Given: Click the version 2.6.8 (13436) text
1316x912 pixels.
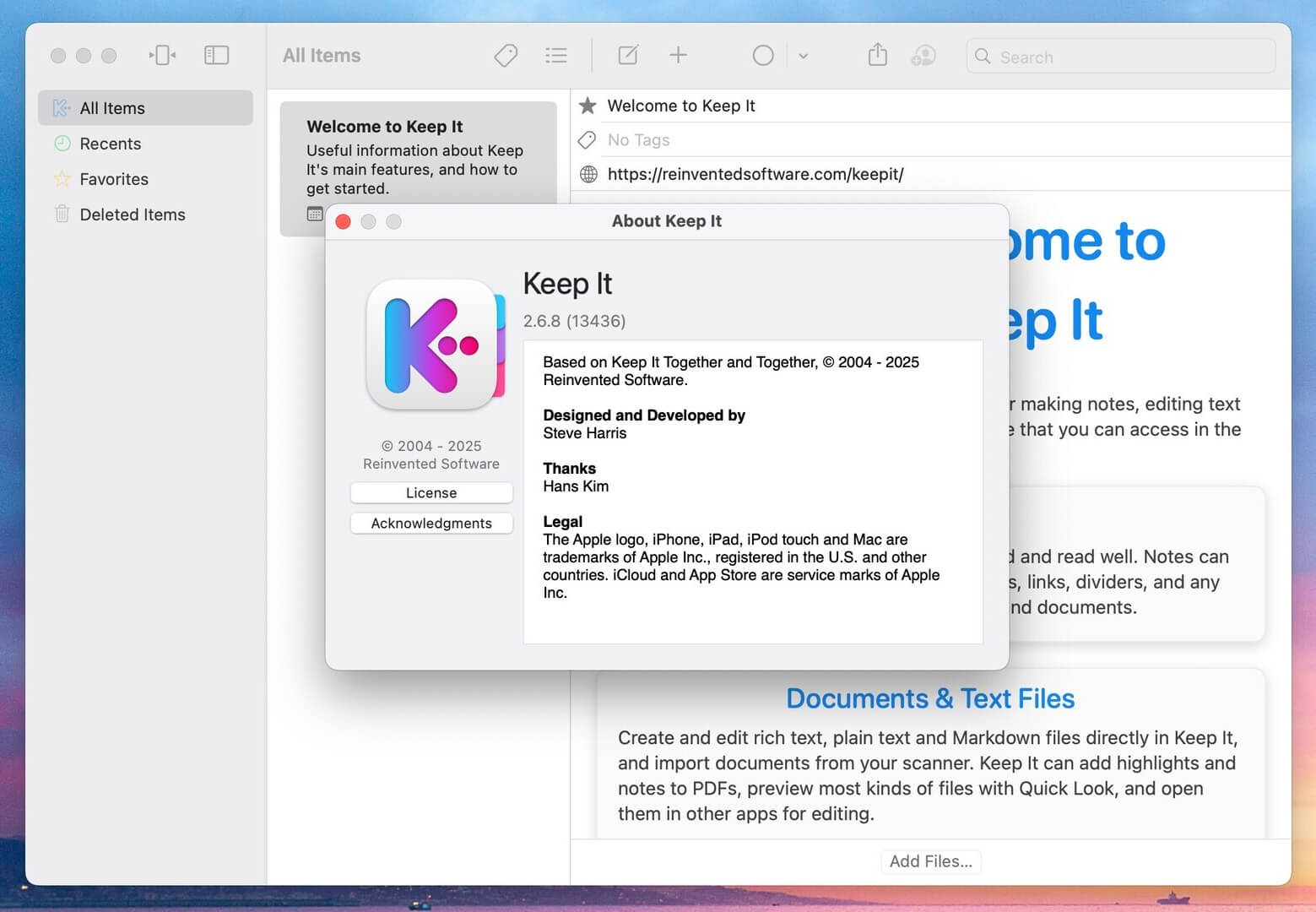Looking at the screenshot, I should pos(574,321).
